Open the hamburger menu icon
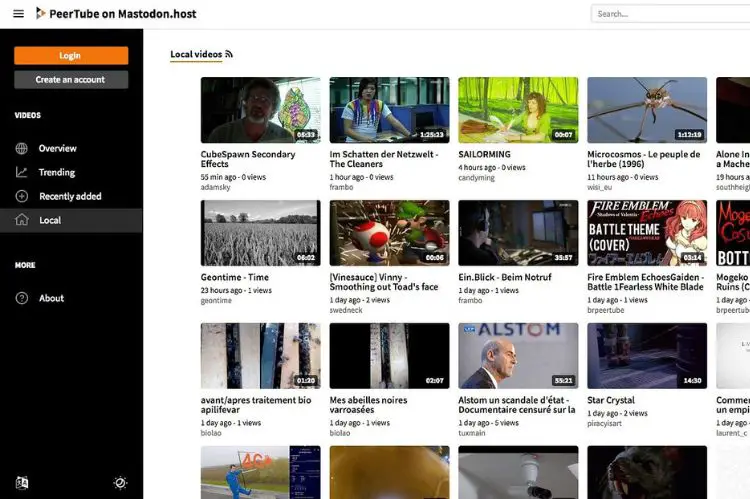750x499 pixels. (x=19, y=13)
